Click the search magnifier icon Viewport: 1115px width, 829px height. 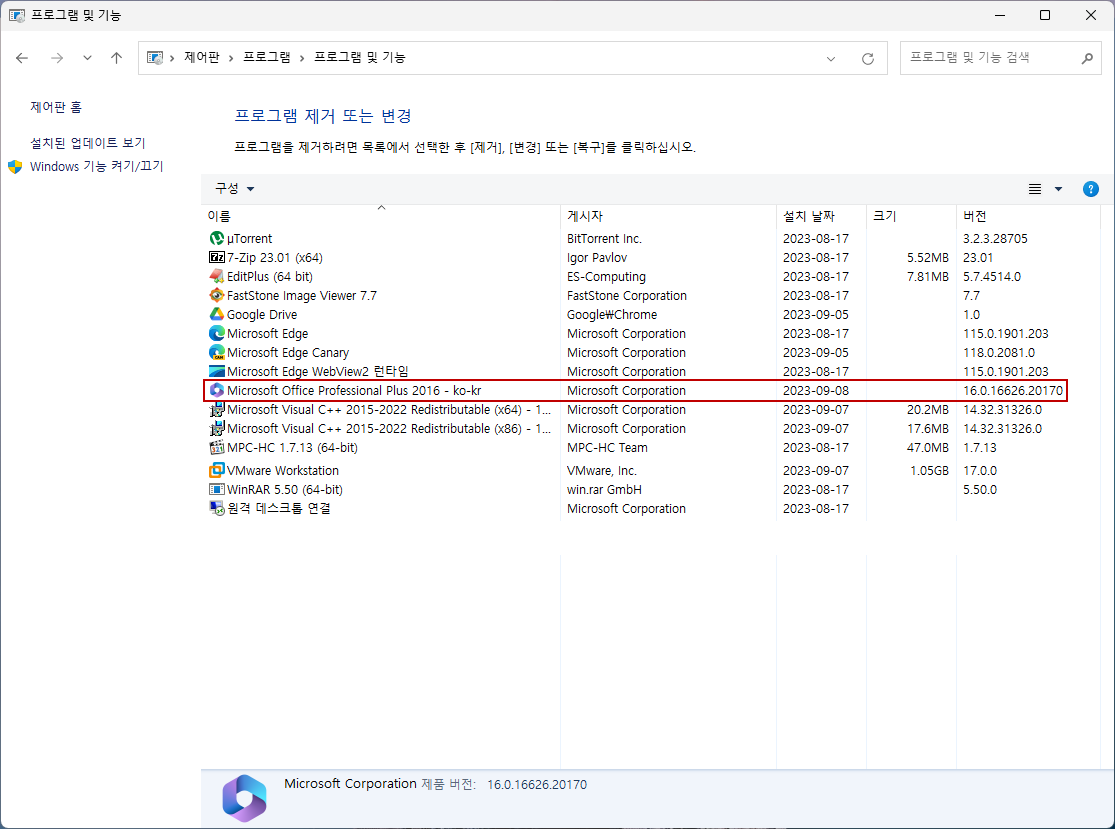point(1087,58)
